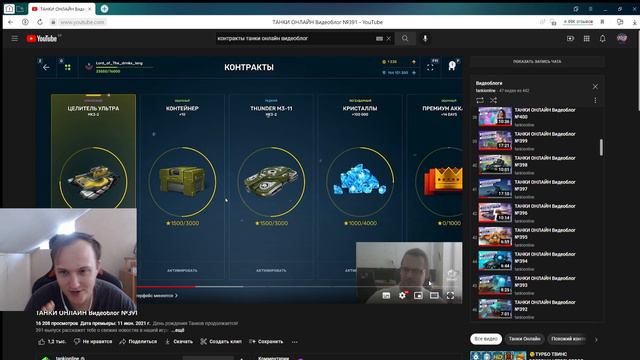Clear the YouTube search query text
The image size is (640, 360).
pyautogui.click(x=389, y=38)
